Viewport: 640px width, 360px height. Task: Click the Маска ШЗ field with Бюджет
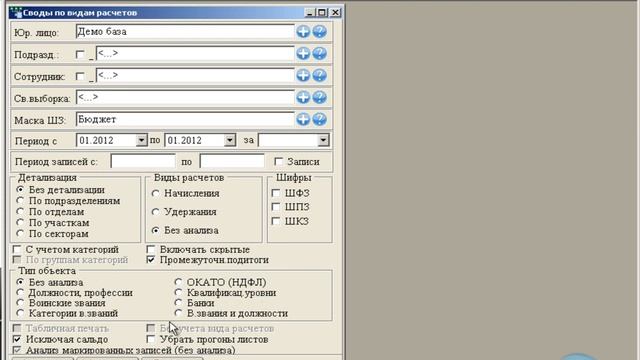click(185, 119)
